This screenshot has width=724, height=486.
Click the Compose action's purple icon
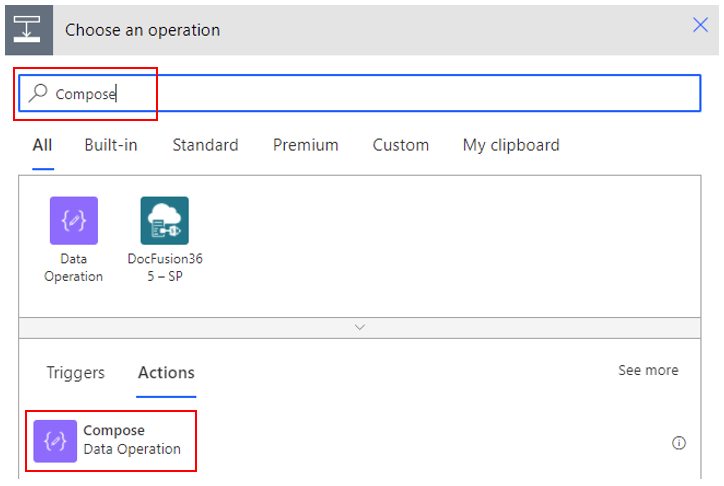point(55,441)
